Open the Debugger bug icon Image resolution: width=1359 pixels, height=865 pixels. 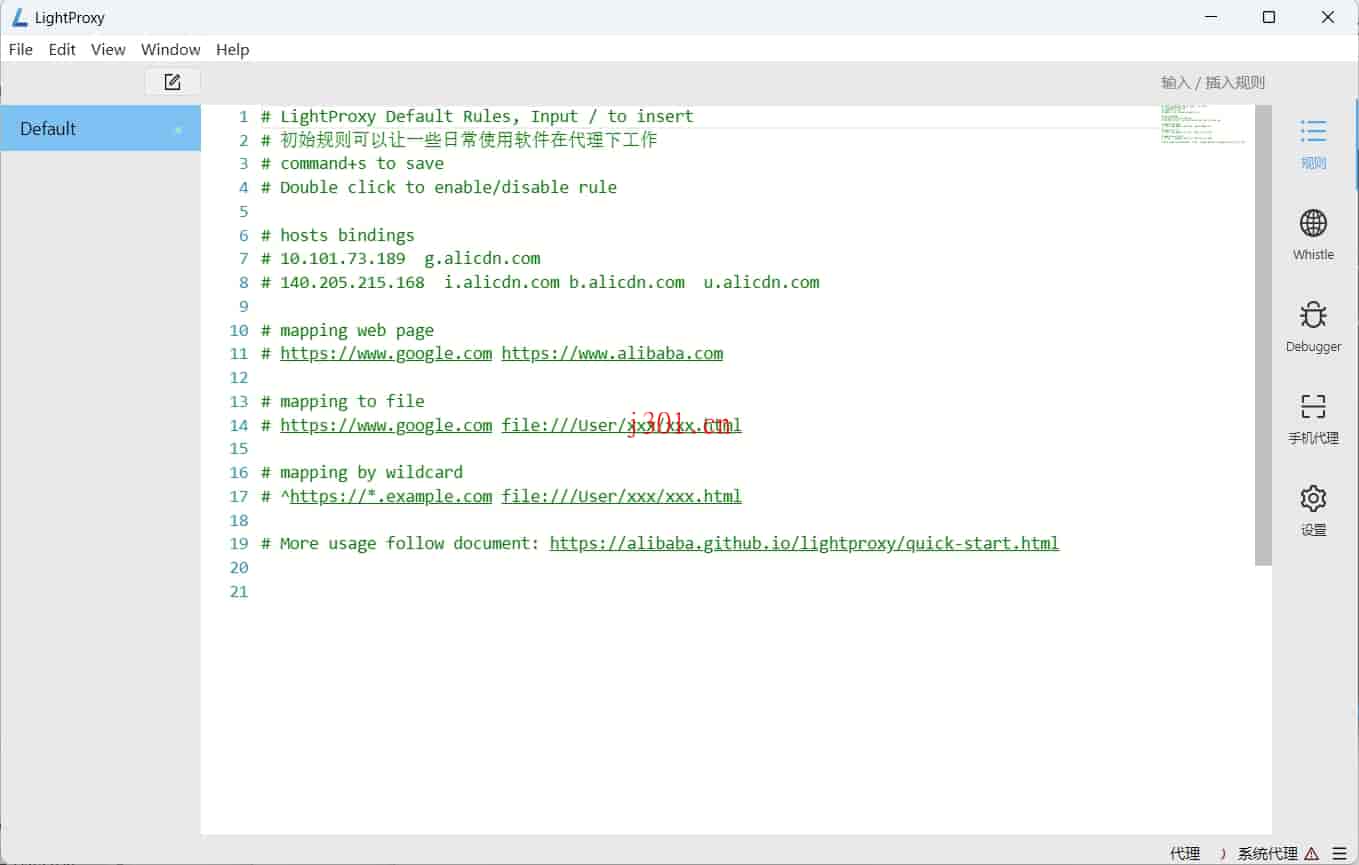click(x=1313, y=315)
